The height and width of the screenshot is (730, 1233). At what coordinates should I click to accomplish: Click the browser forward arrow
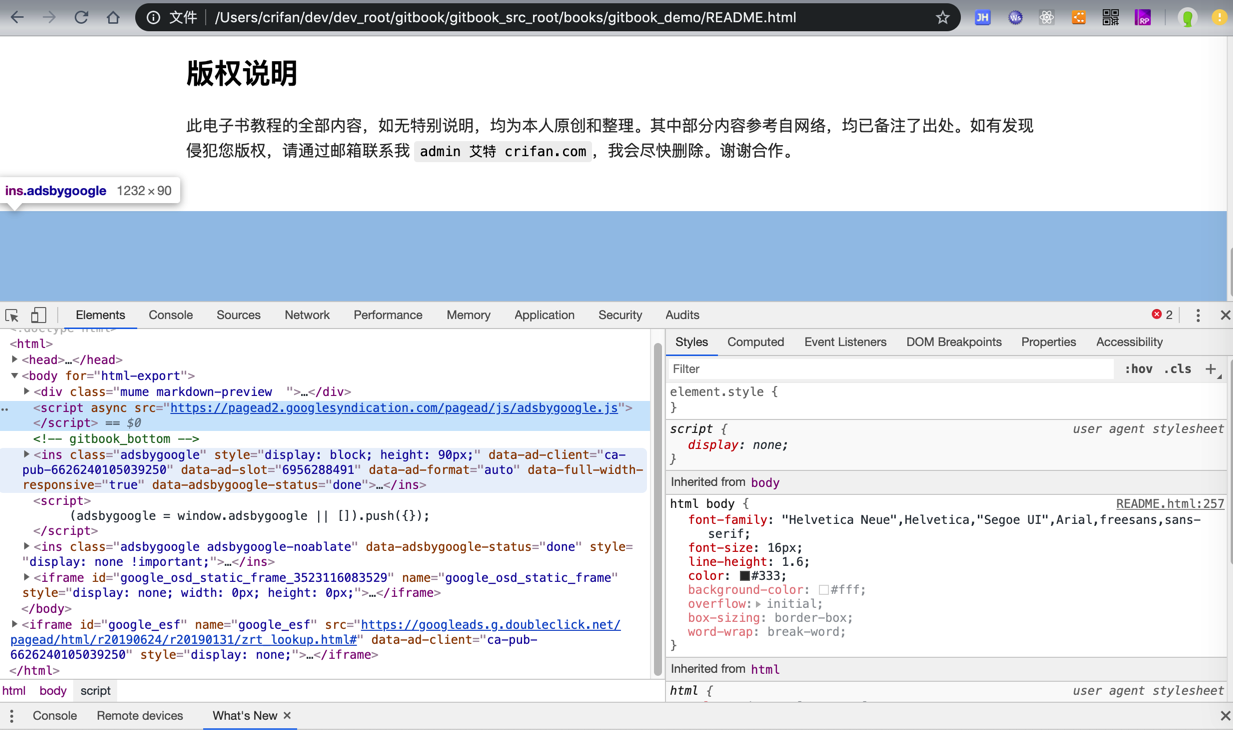pyautogui.click(x=49, y=17)
